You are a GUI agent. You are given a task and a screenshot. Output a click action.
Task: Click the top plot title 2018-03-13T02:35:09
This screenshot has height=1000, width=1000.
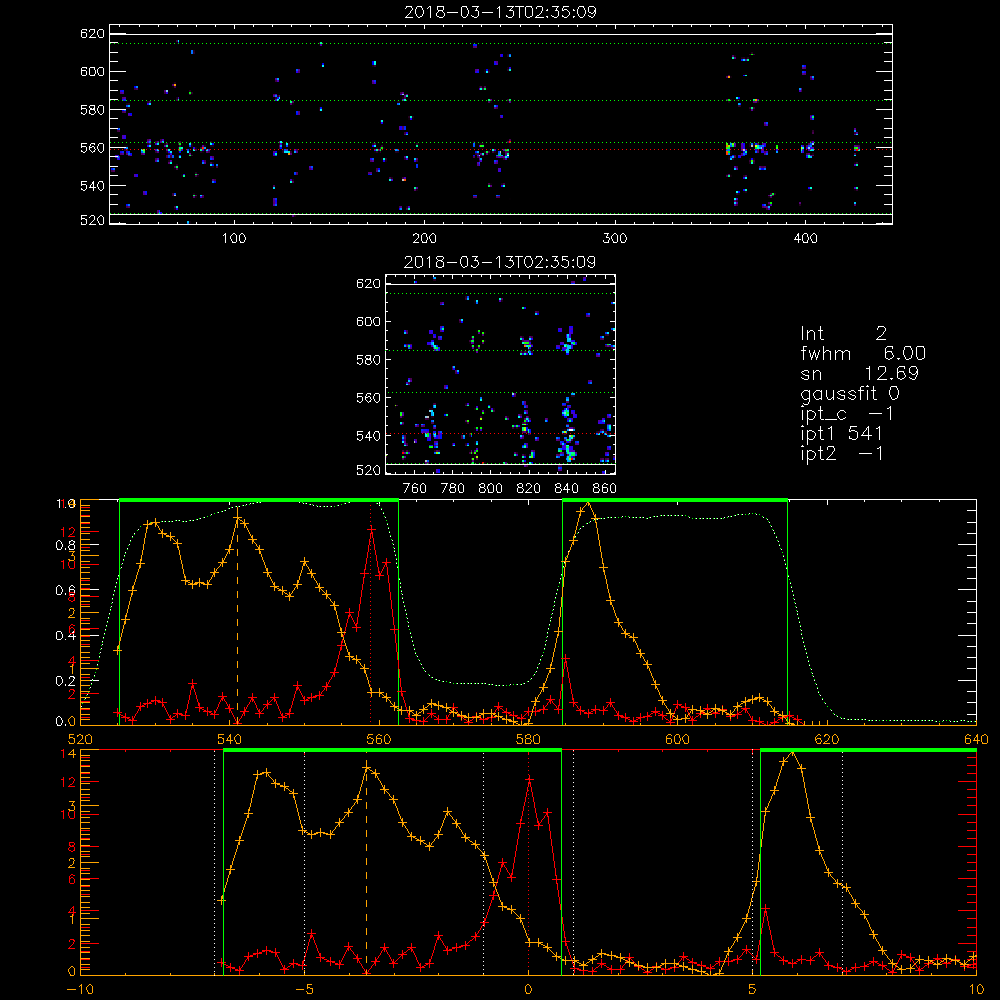[x=500, y=12]
